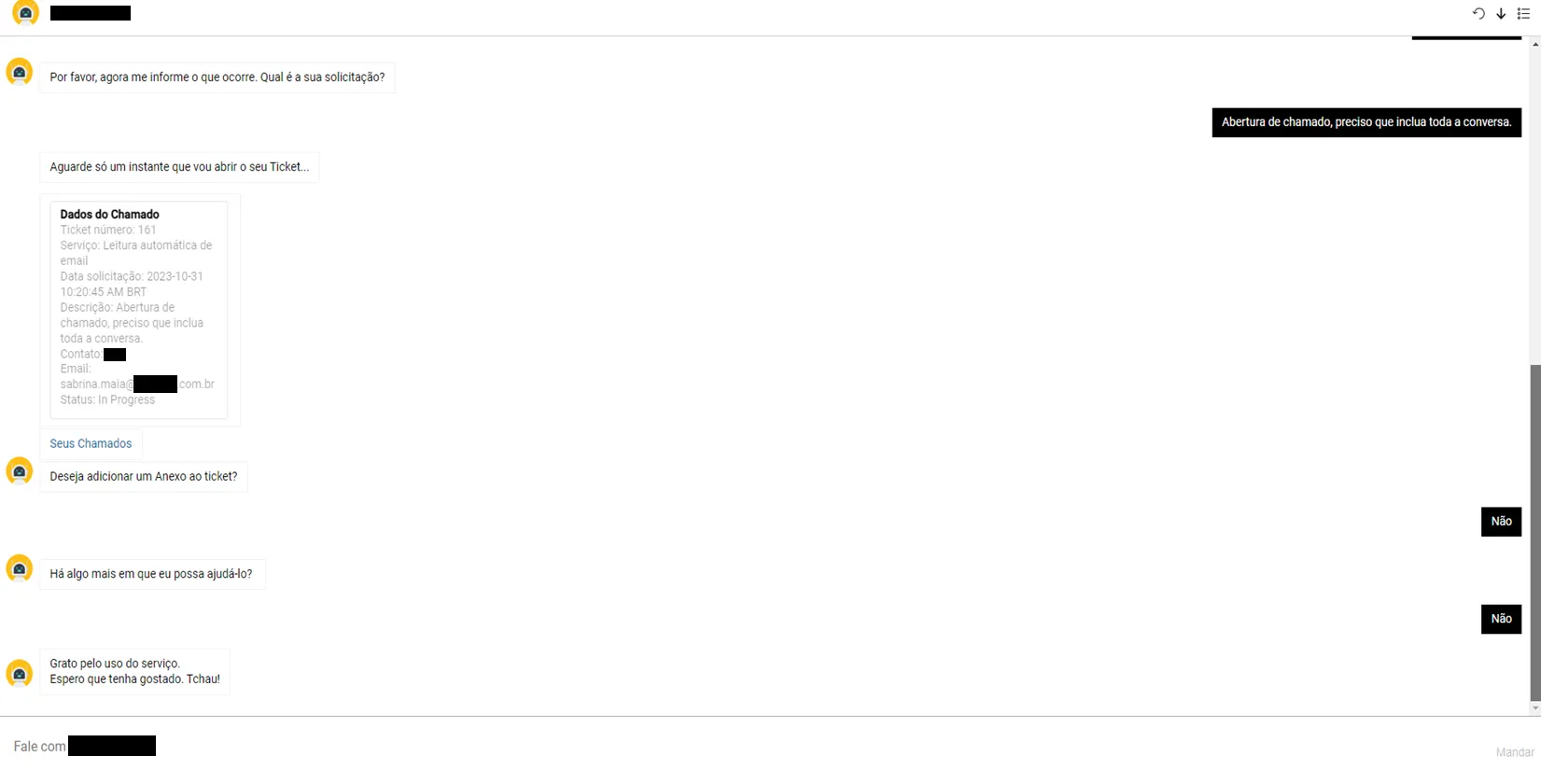Image resolution: width=1541 pixels, height=784 pixels.
Task: Click bot avatar beside 'Há algo mais' message
Action: (20, 568)
